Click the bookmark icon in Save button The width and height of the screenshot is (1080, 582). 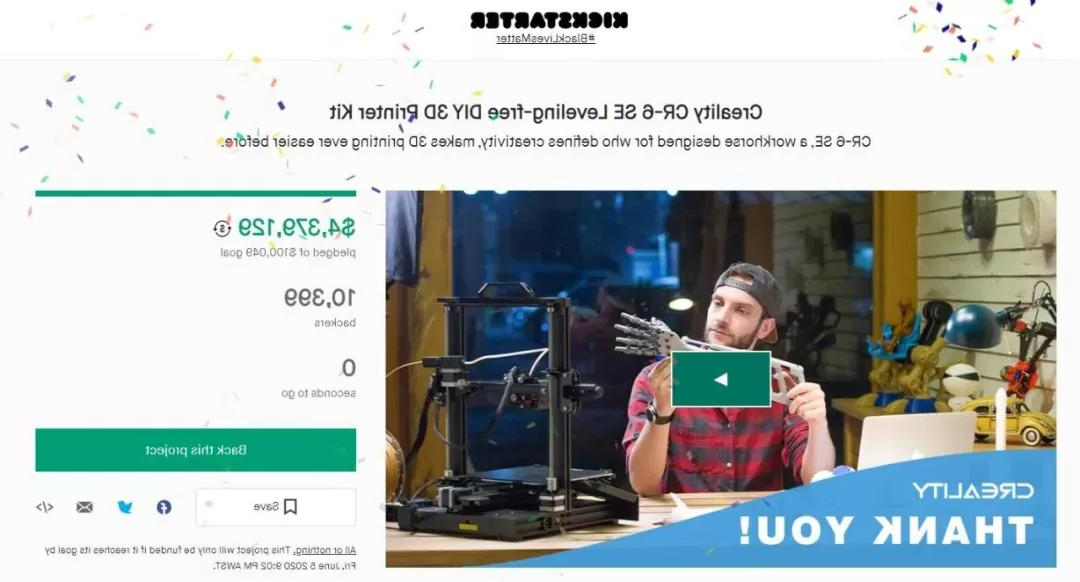click(x=290, y=507)
